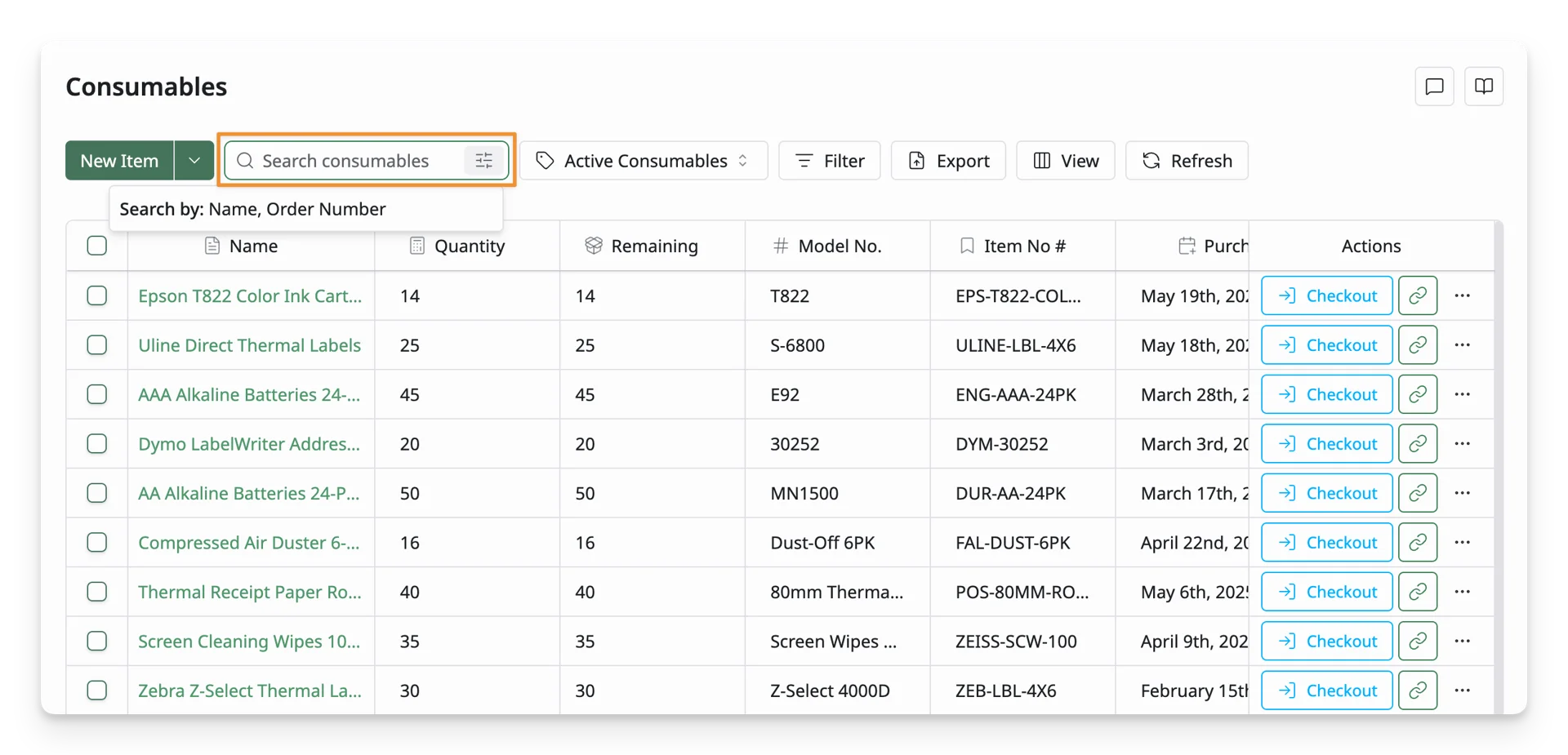
Task: Open more actions for Epson T822 row
Action: click(1463, 295)
